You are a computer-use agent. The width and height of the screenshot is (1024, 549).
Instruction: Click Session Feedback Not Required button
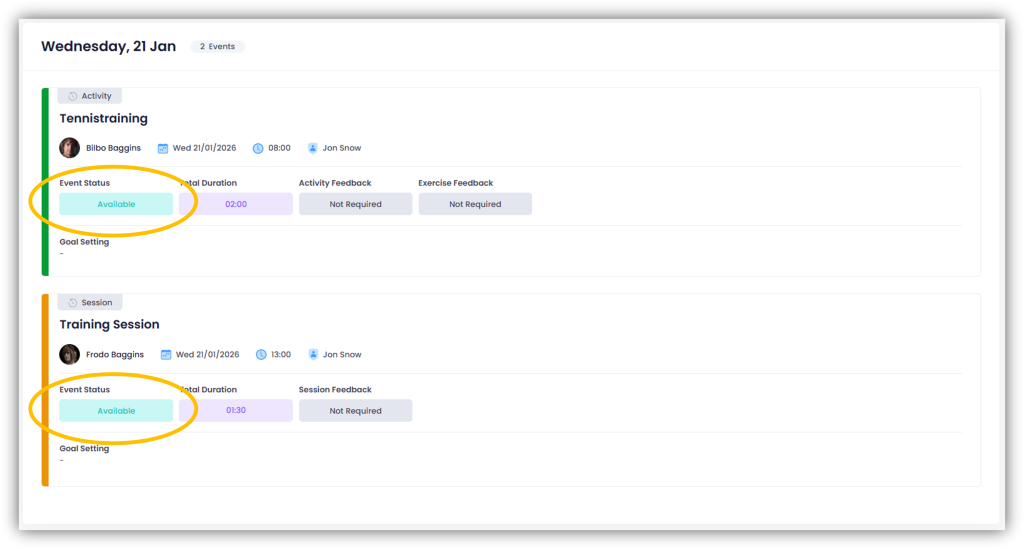coord(355,411)
